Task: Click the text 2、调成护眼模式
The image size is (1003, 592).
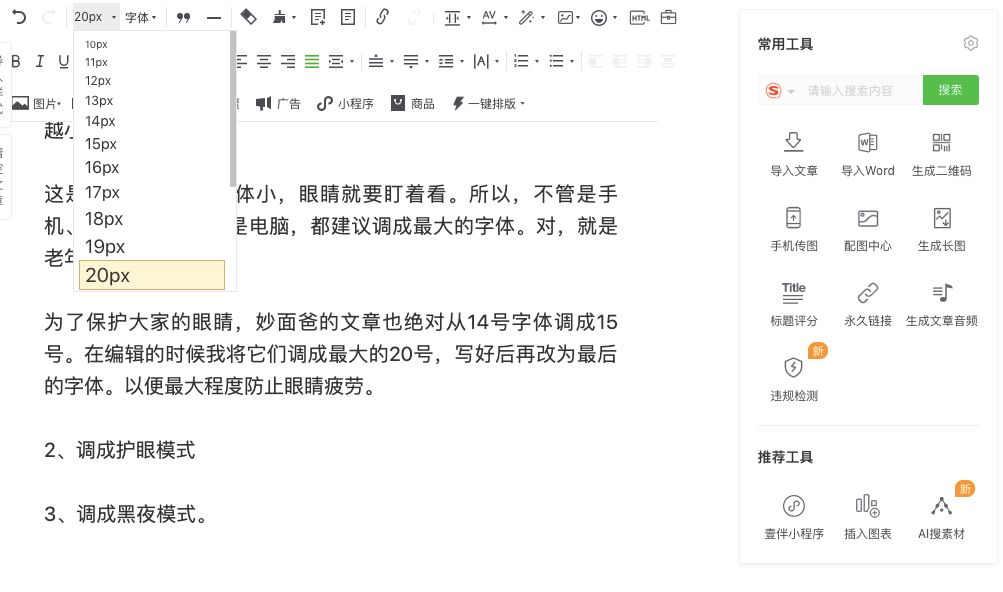Action: click(x=120, y=450)
